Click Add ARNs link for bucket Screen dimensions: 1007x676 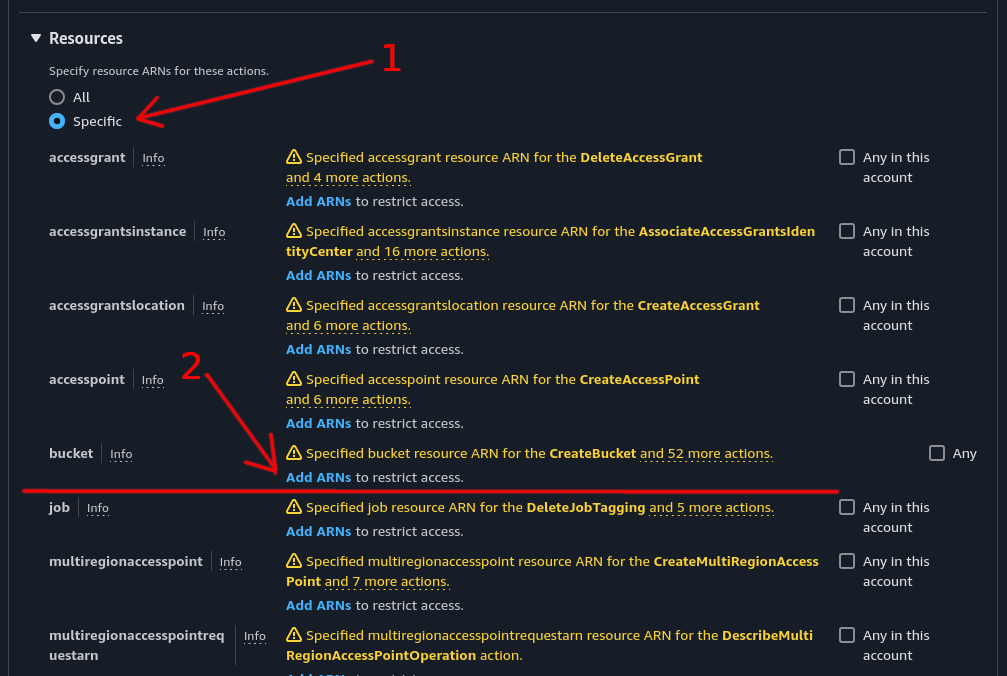tap(318, 477)
